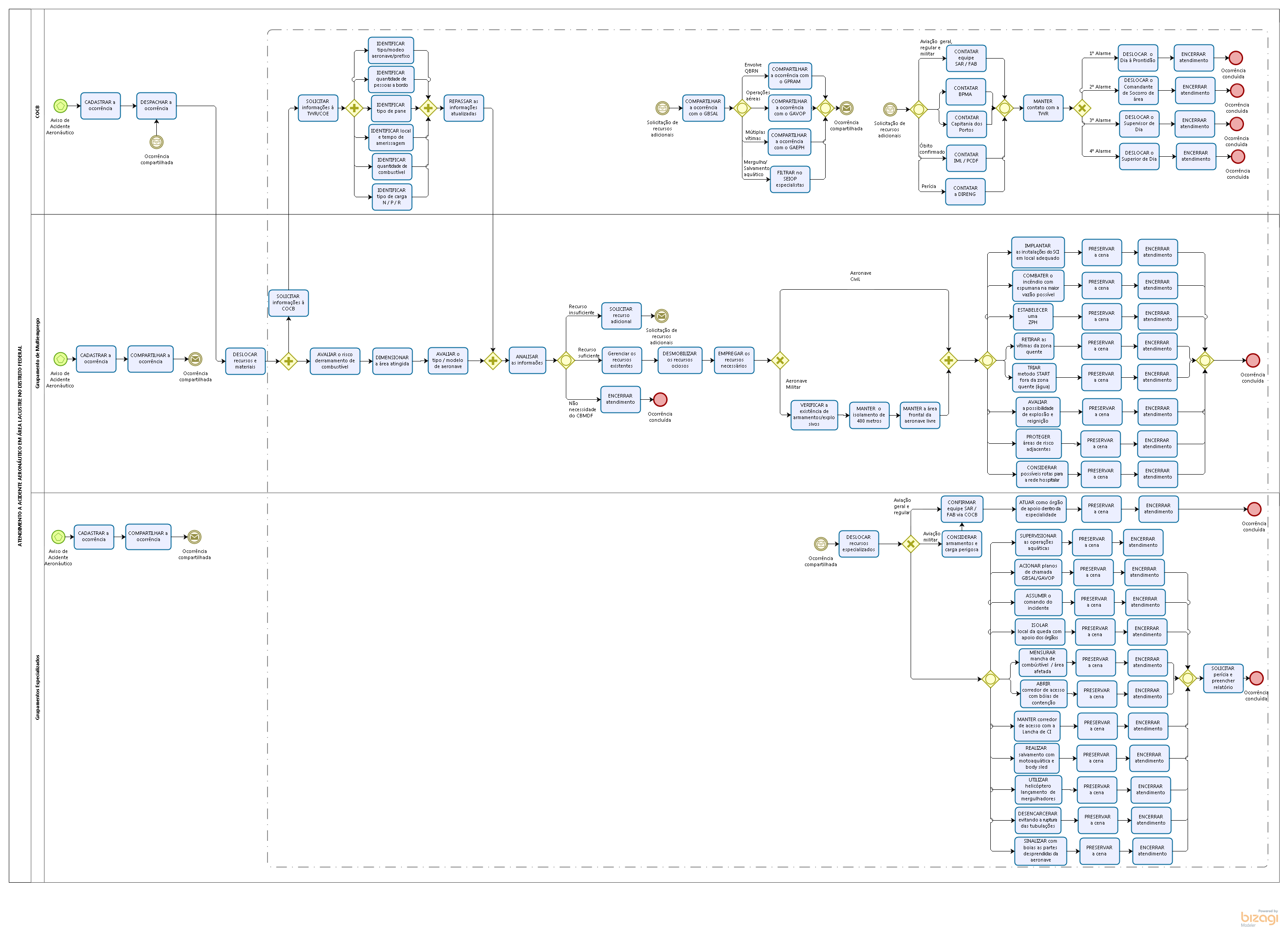The height and width of the screenshot is (932, 1288).
Task: Select exclusive gateway after DESLOCAR recursos especializados
Action: tap(911, 544)
